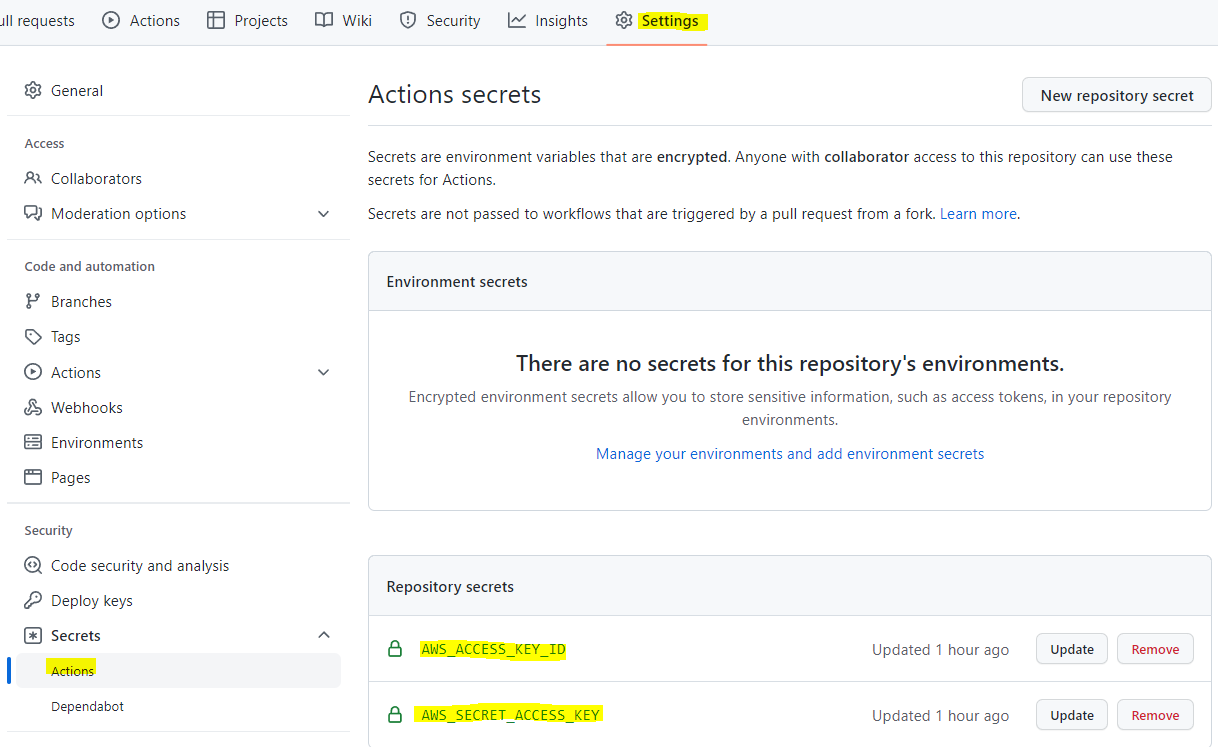Follow the Learn more link

tap(978, 213)
